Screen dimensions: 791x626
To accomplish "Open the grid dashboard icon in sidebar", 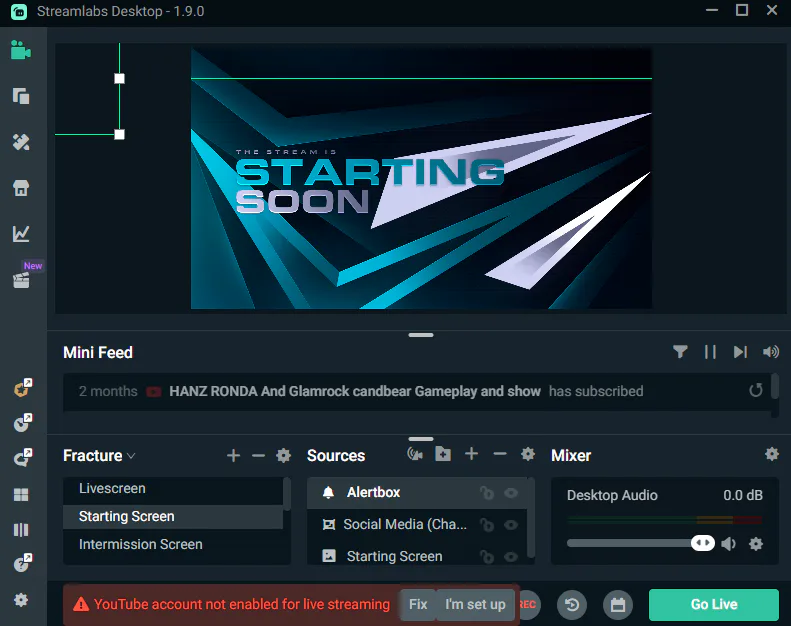I will point(21,494).
